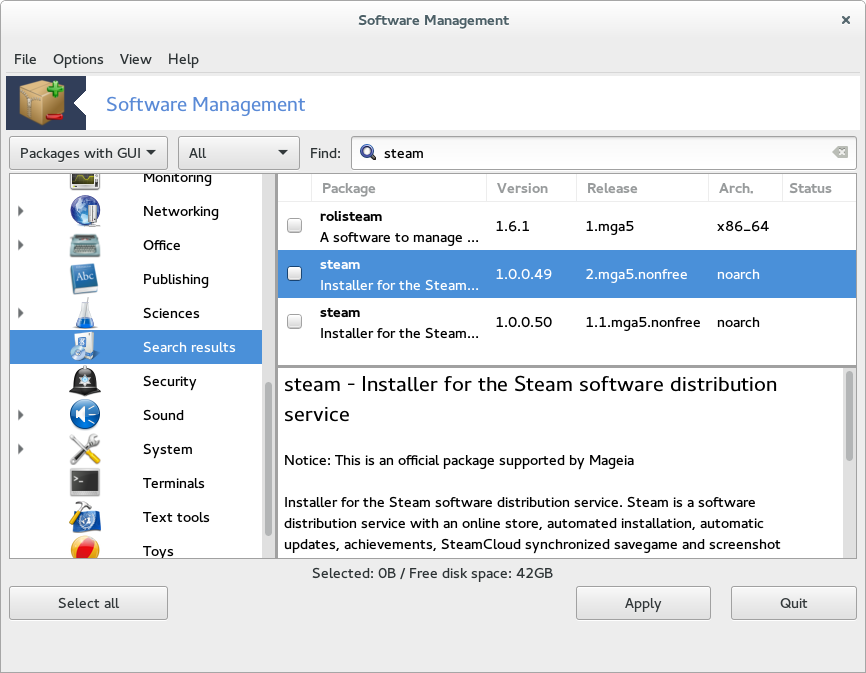866x673 pixels.
Task: Expand the Networking category tree
Action: (20, 211)
